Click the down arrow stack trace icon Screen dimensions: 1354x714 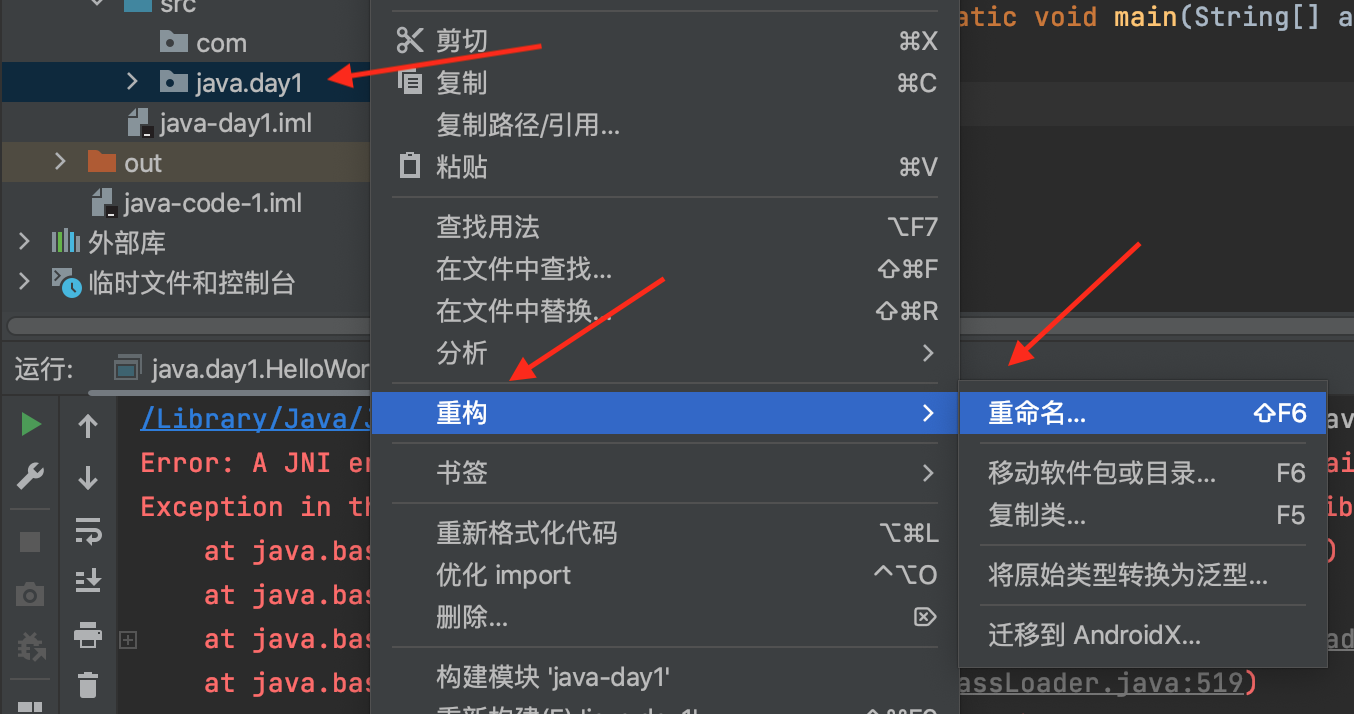point(88,478)
